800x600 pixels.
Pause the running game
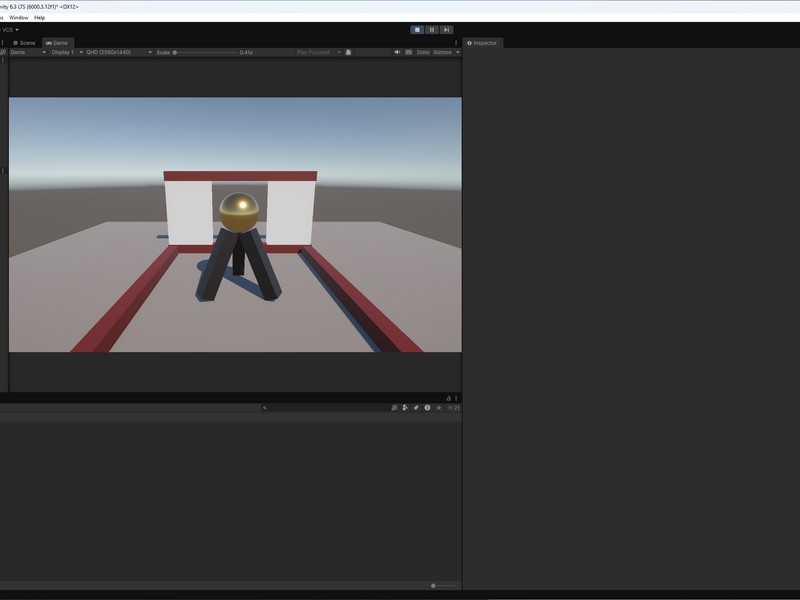(x=432, y=30)
